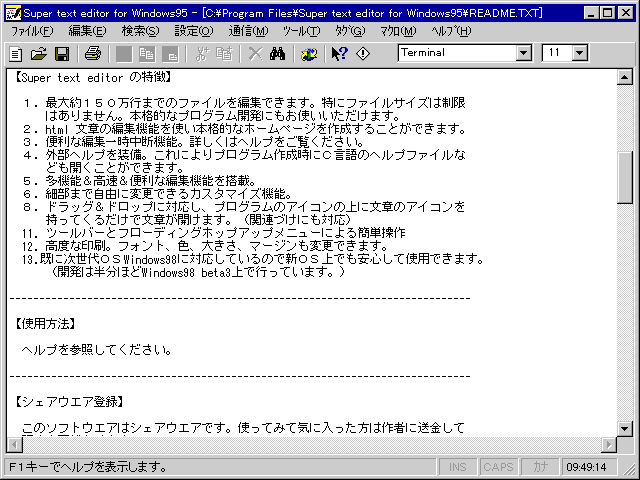The height and width of the screenshot is (480, 640).
Task: Click the heading 【使用方法】
Action: [x=45, y=324]
